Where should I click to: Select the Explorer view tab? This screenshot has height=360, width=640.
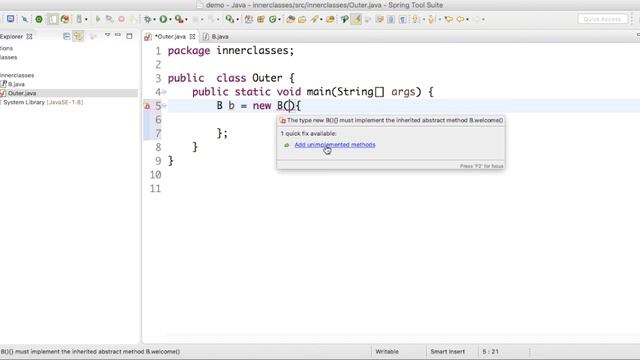[11, 36]
